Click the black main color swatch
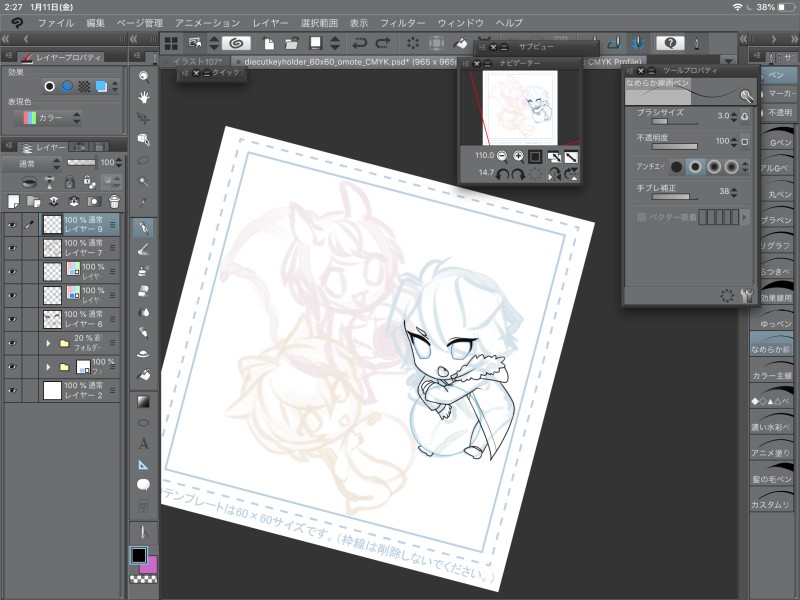Screen dimensions: 800x600 [x=138, y=555]
